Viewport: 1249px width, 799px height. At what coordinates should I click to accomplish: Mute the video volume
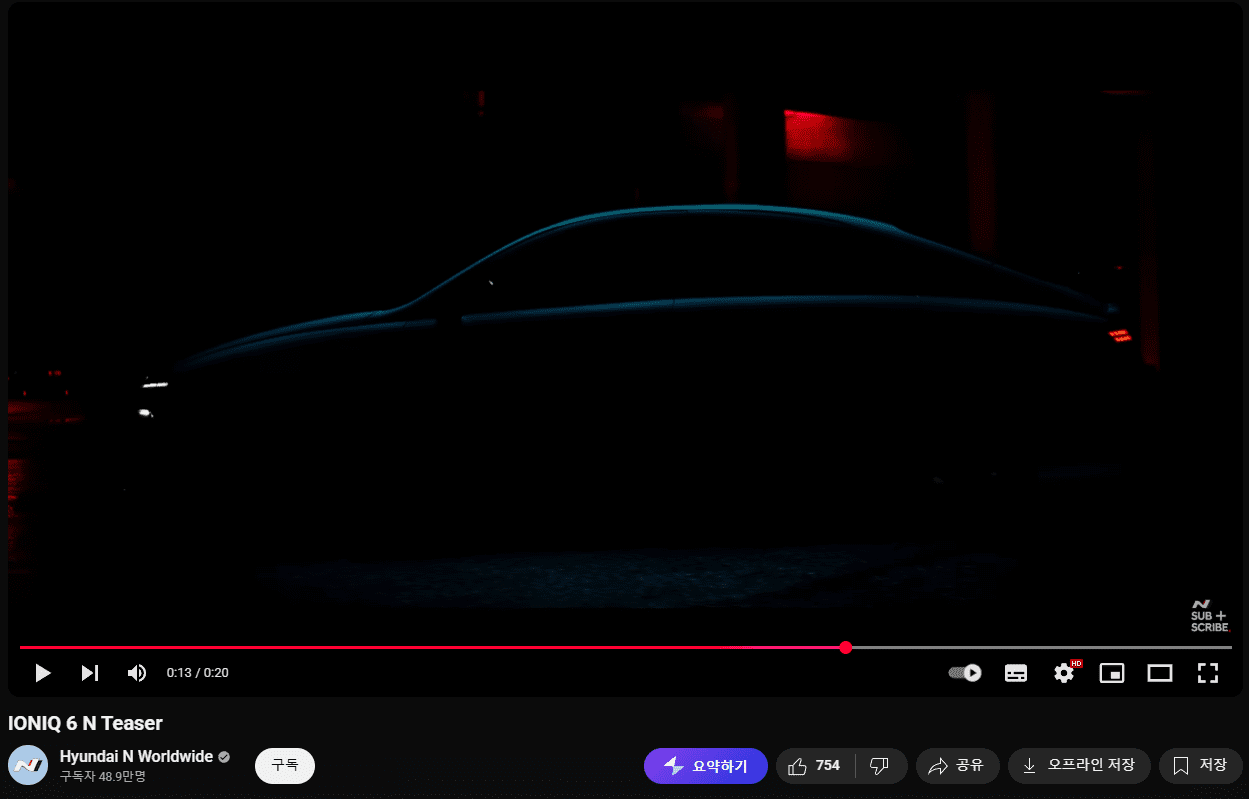click(137, 673)
